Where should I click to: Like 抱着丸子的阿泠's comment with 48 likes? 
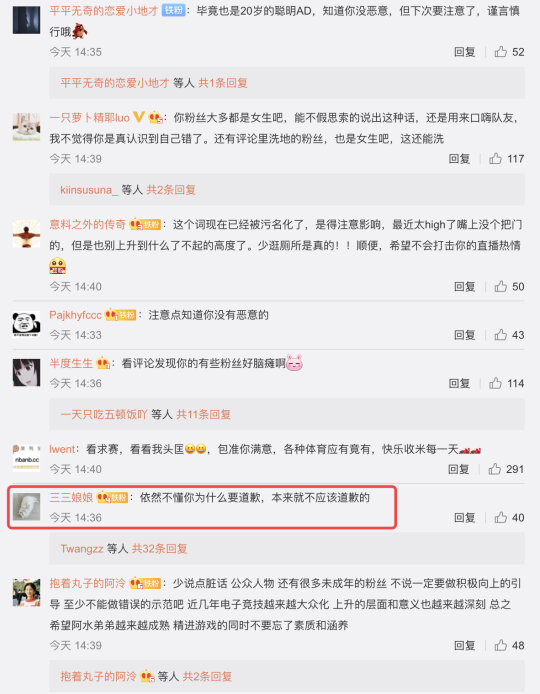point(501,645)
